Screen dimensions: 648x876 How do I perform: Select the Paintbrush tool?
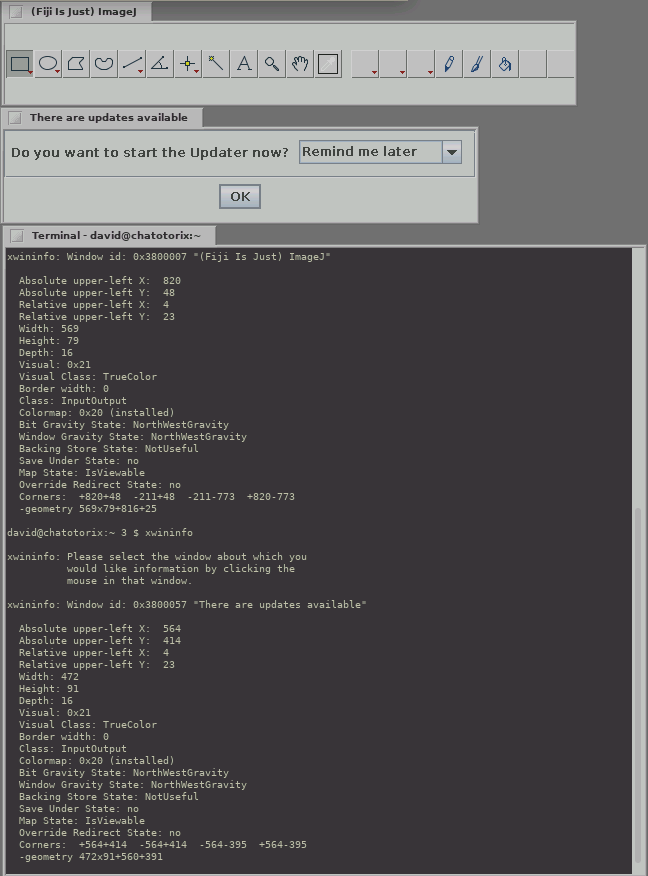[x=477, y=65]
